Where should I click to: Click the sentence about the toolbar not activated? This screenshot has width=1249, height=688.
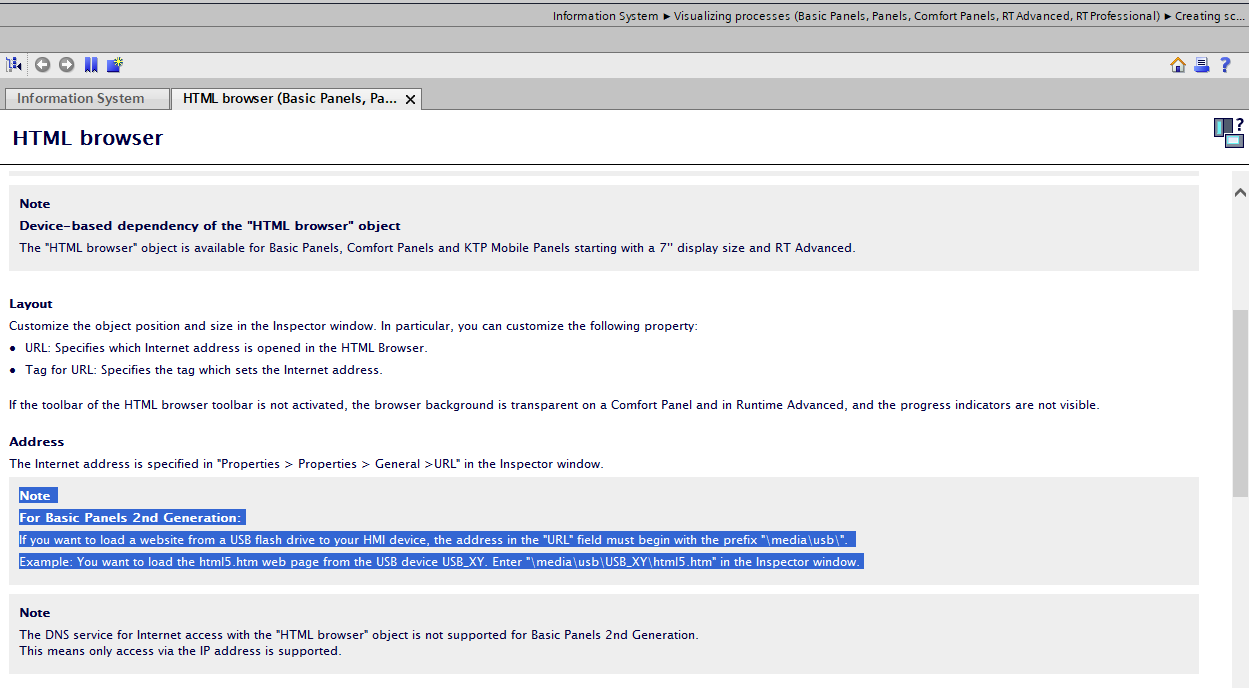(554, 405)
